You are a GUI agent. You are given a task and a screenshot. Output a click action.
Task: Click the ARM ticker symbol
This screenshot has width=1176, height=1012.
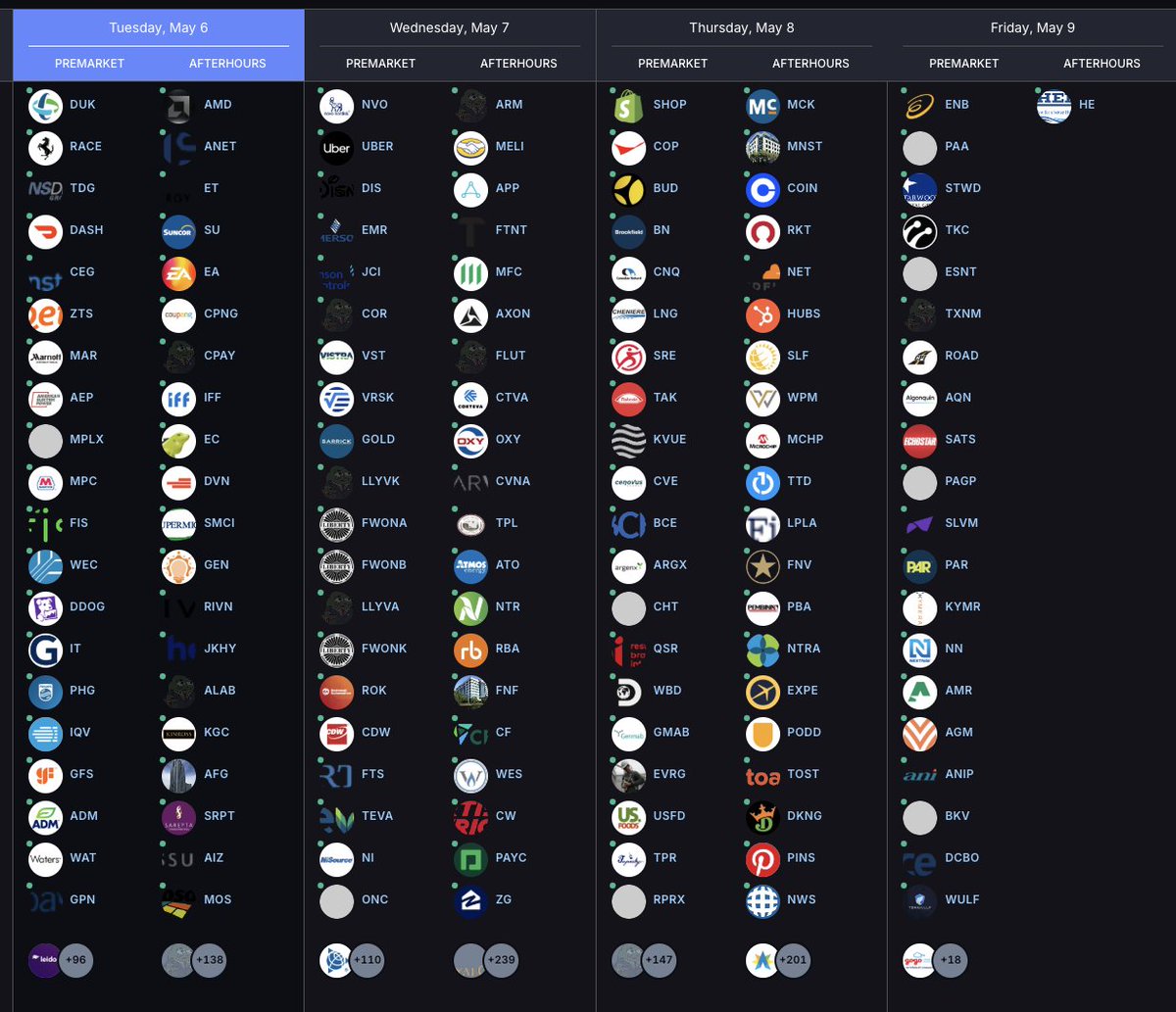(x=509, y=105)
